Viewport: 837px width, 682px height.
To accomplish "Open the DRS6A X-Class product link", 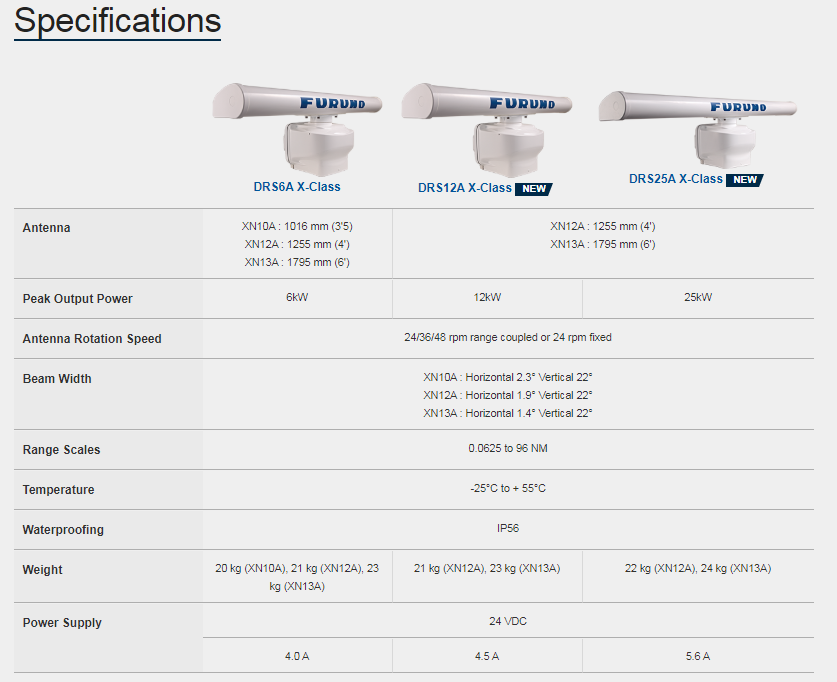I will click(x=297, y=187).
